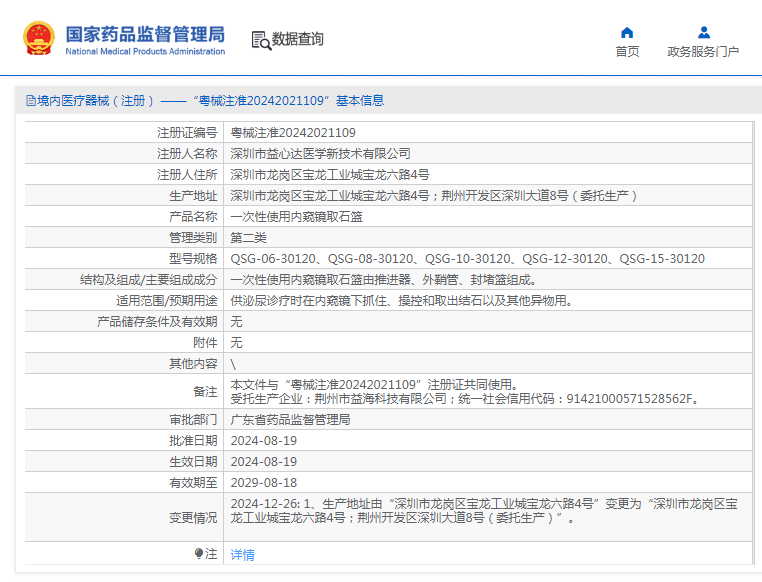
Task: Click the lightbulb icon beside 注
Action: tap(198, 553)
